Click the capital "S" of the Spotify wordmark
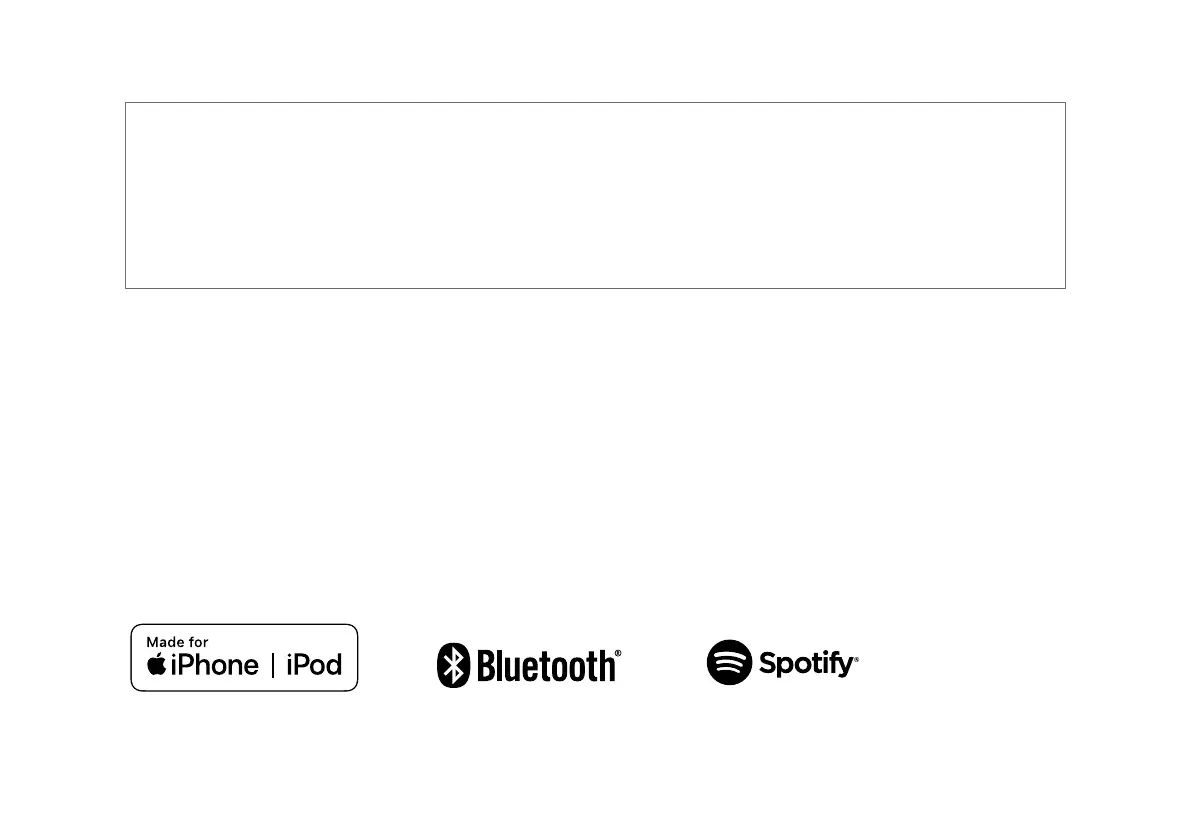This screenshot has width=1191, height=839. pos(768,663)
